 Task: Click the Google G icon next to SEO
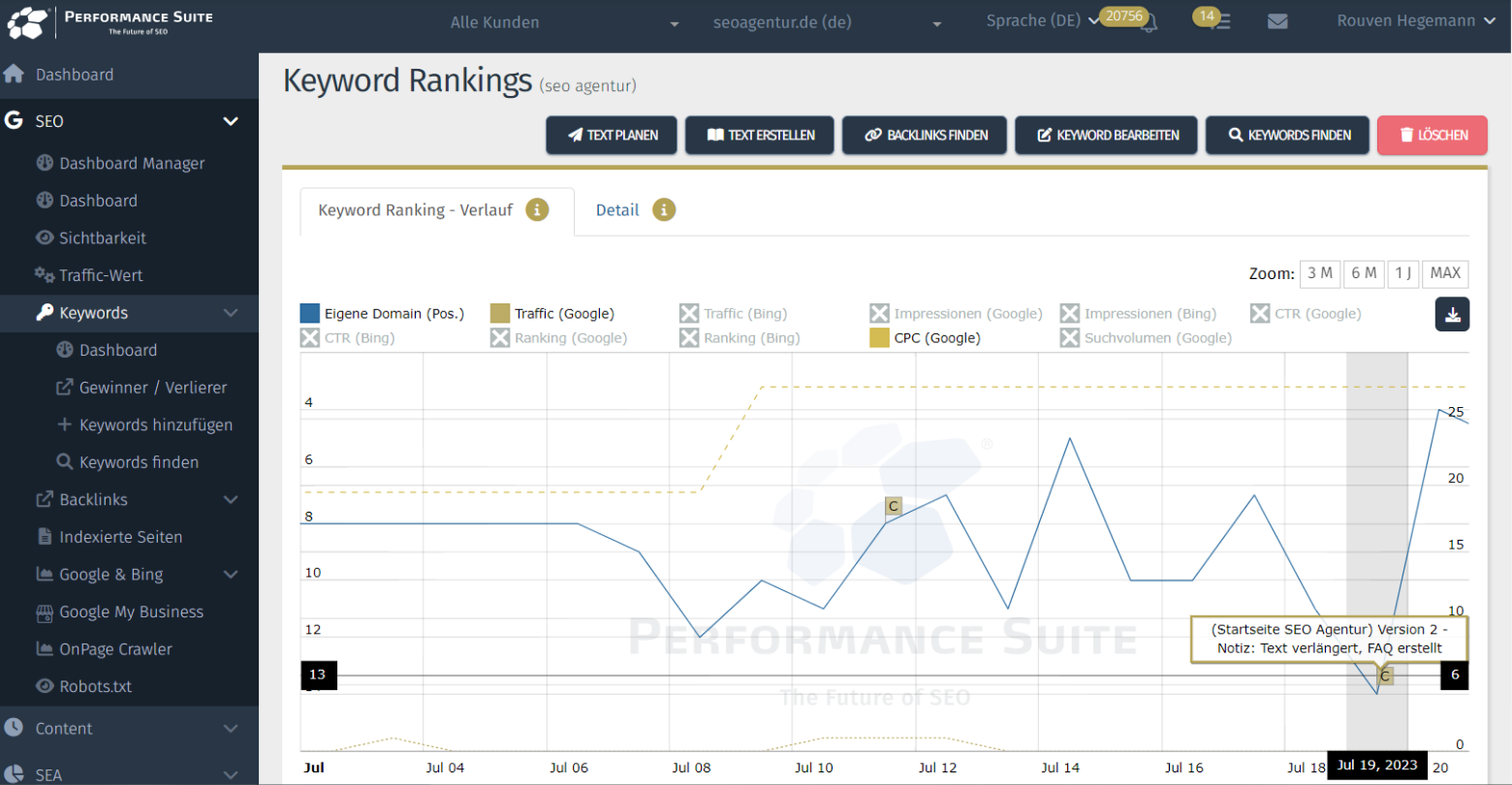(x=14, y=120)
